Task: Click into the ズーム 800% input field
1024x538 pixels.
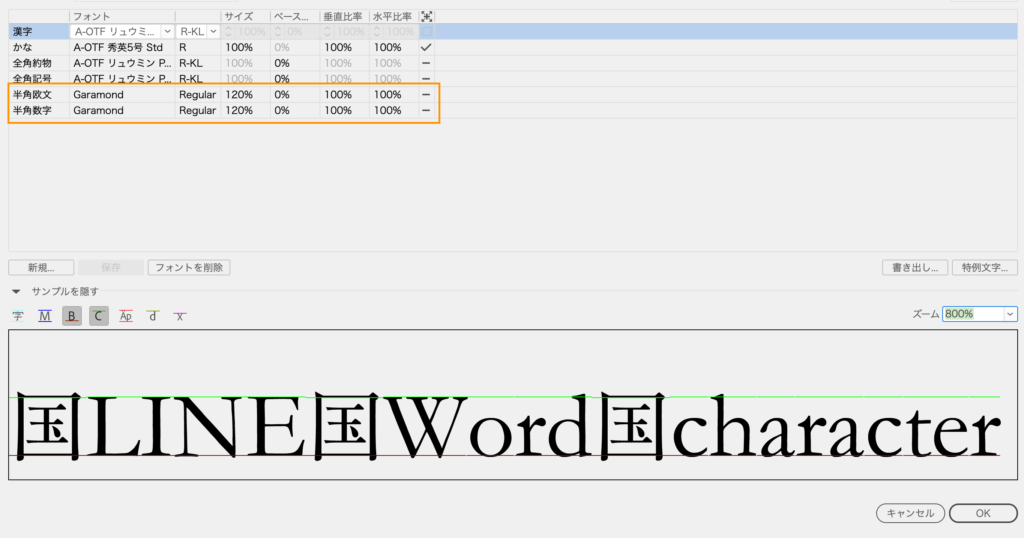Action: click(x=971, y=314)
